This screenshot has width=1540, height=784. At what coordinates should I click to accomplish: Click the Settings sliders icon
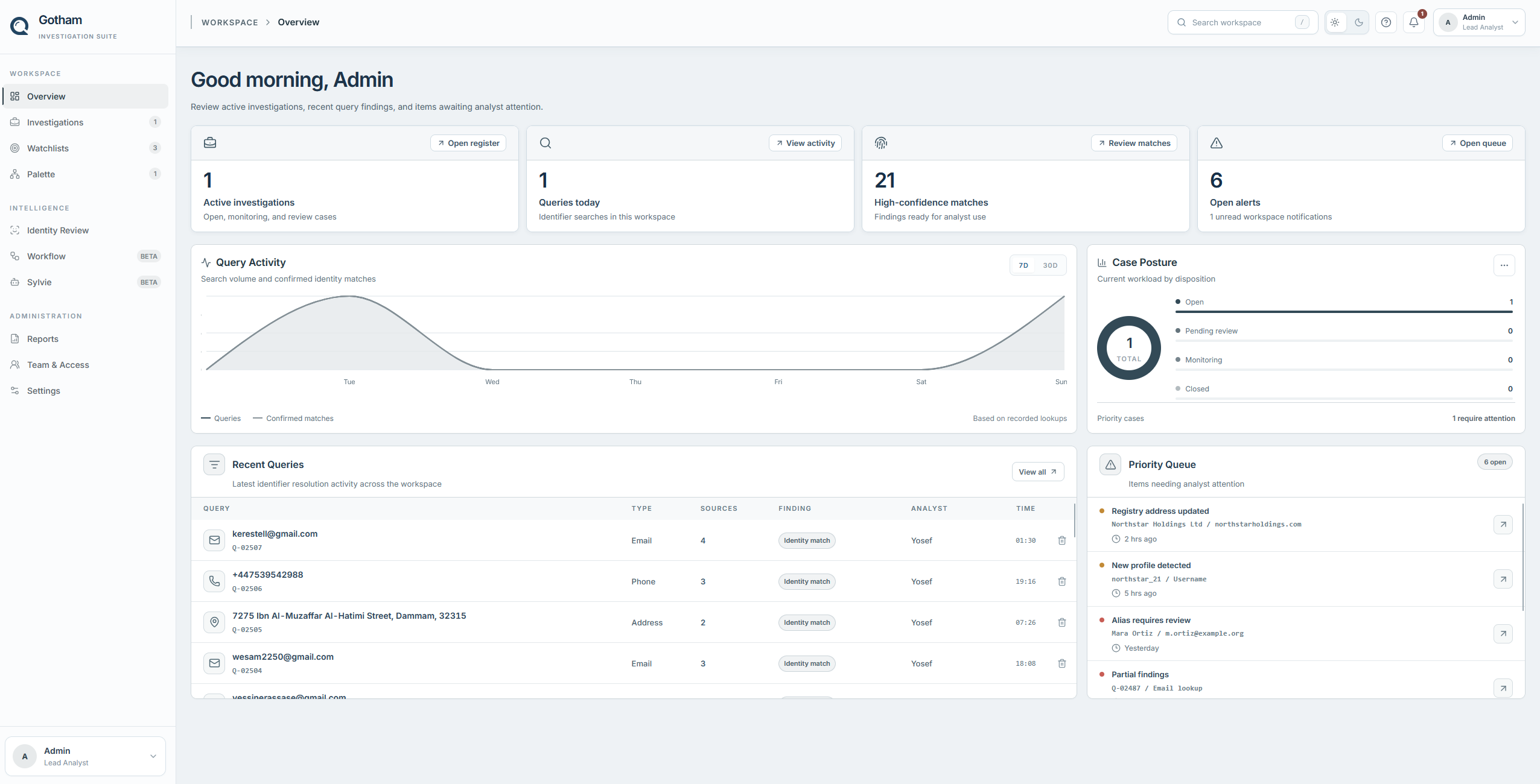pyautogui.click(x=15, y=391)
